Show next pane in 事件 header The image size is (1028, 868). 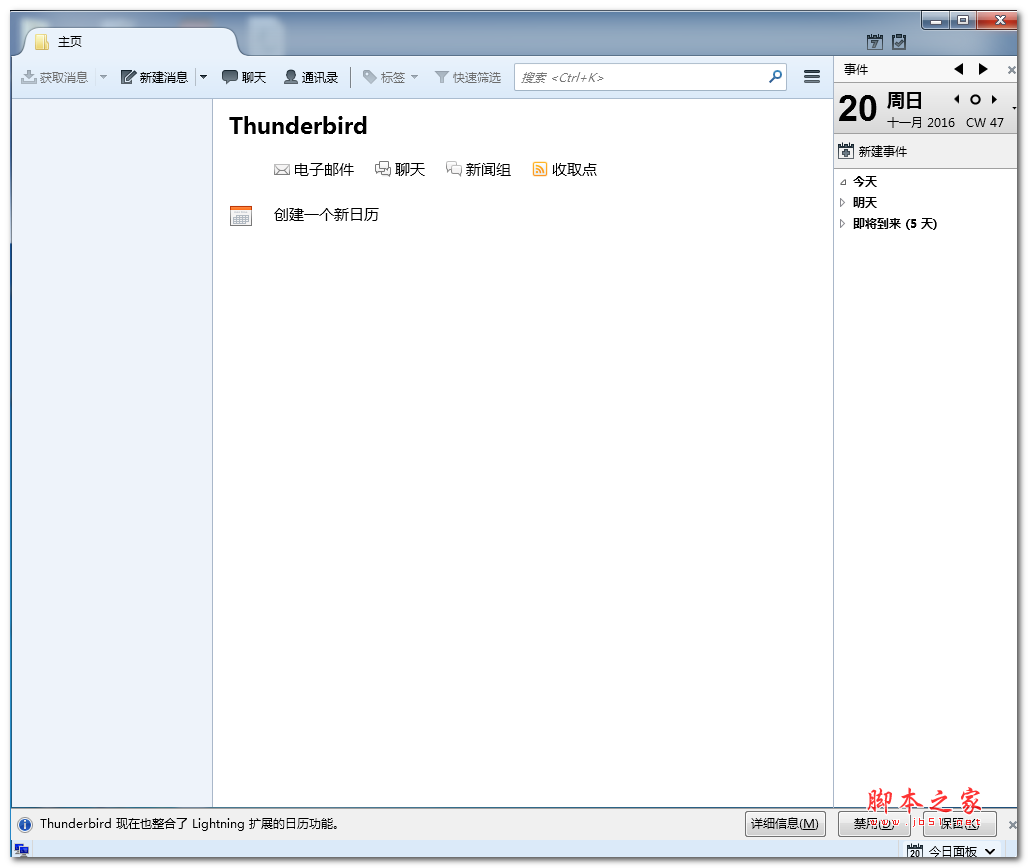(x=983, y=69)
